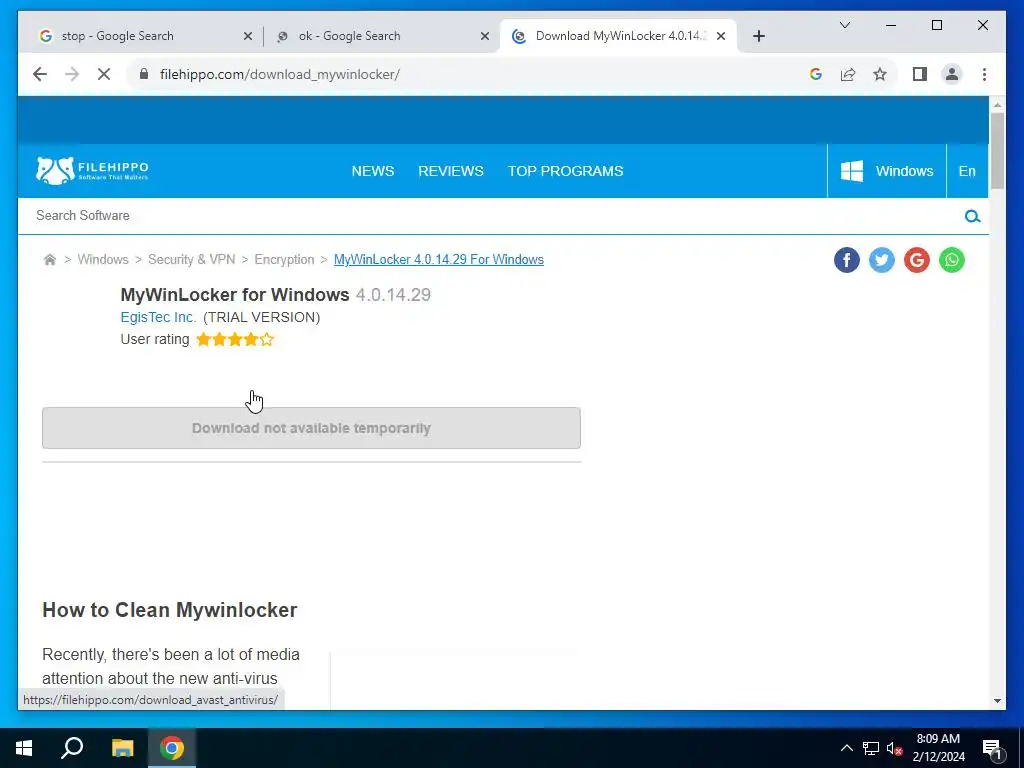Click the page vertical scrollbar thumb

tap(997, 151)
